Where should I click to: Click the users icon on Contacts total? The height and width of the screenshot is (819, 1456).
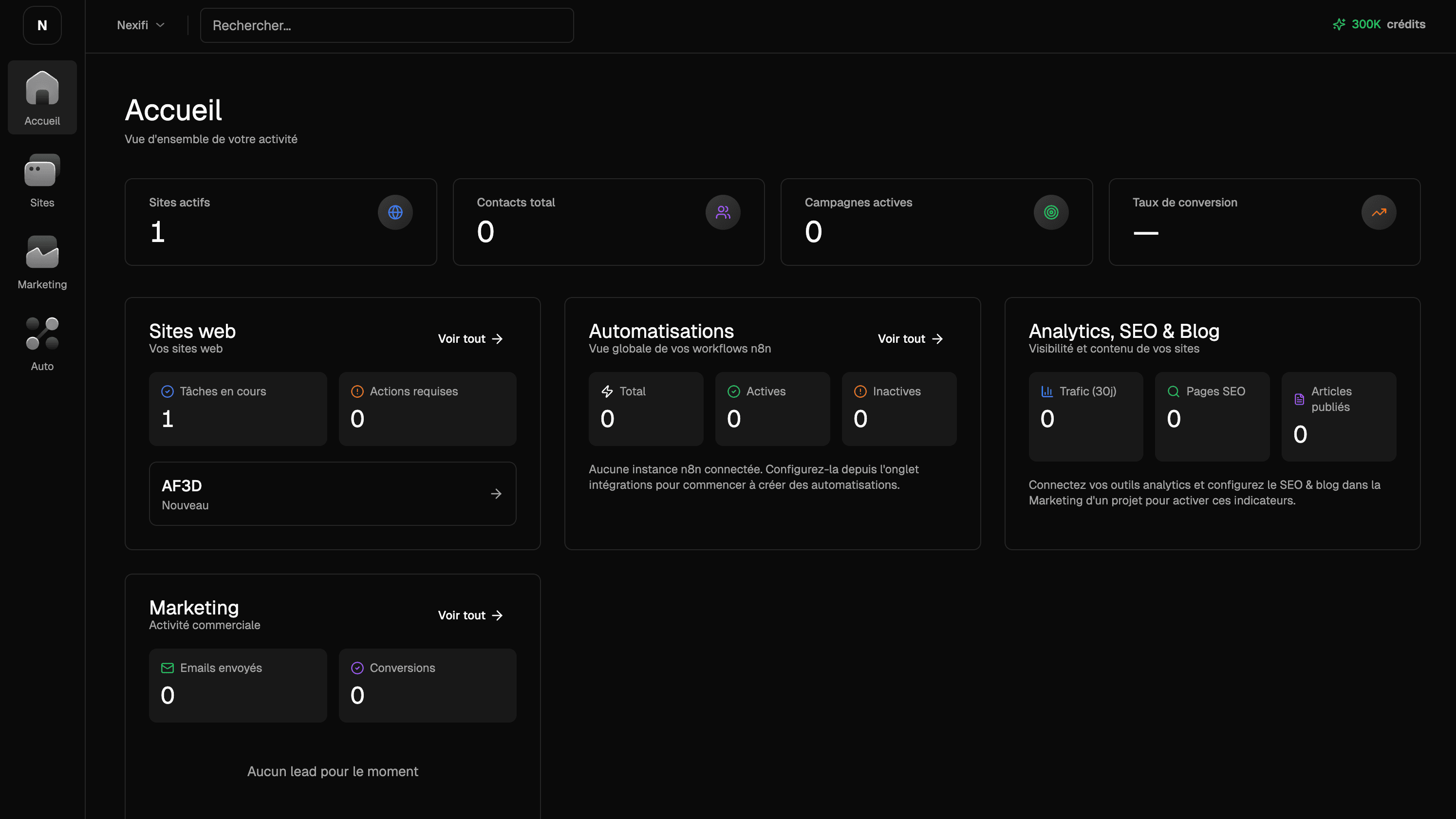click(723, 212)
